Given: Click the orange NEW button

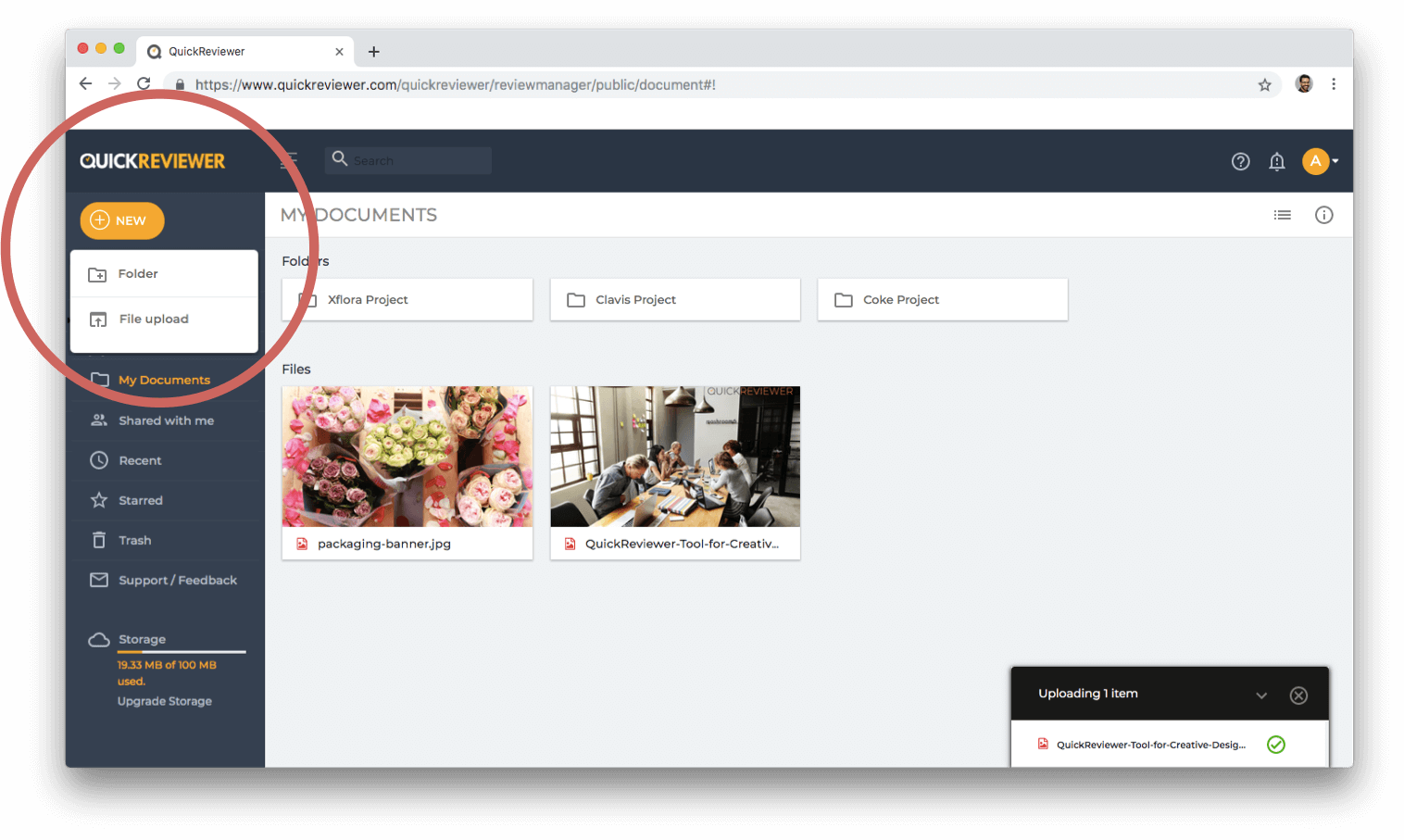Looking at the screenshot, I should (x=122, y=220).
